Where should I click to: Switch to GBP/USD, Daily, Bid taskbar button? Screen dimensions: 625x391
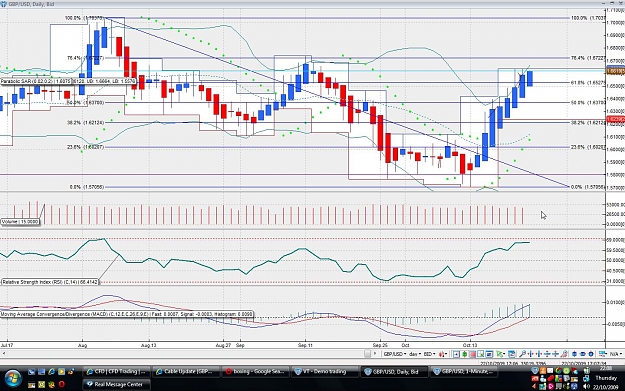click(394, 372)
